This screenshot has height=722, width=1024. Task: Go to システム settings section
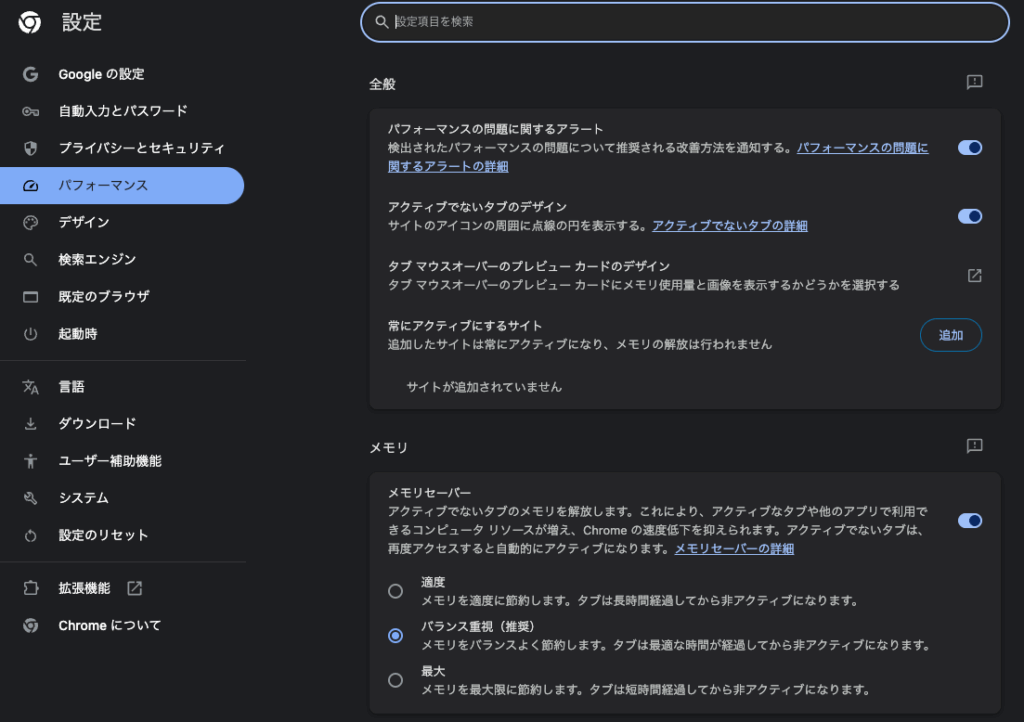point(83,498)
